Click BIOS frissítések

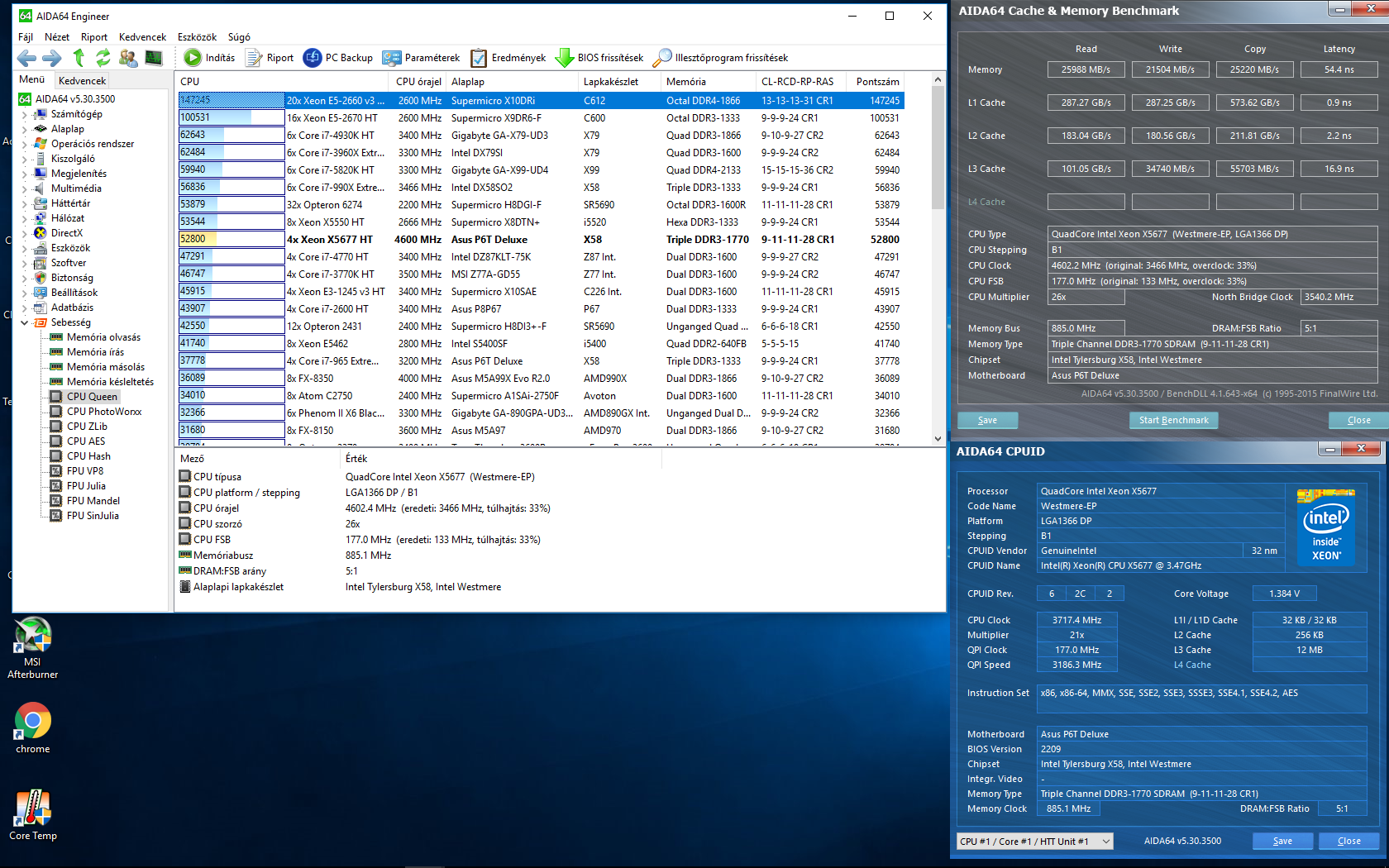(x=599, y=58)
